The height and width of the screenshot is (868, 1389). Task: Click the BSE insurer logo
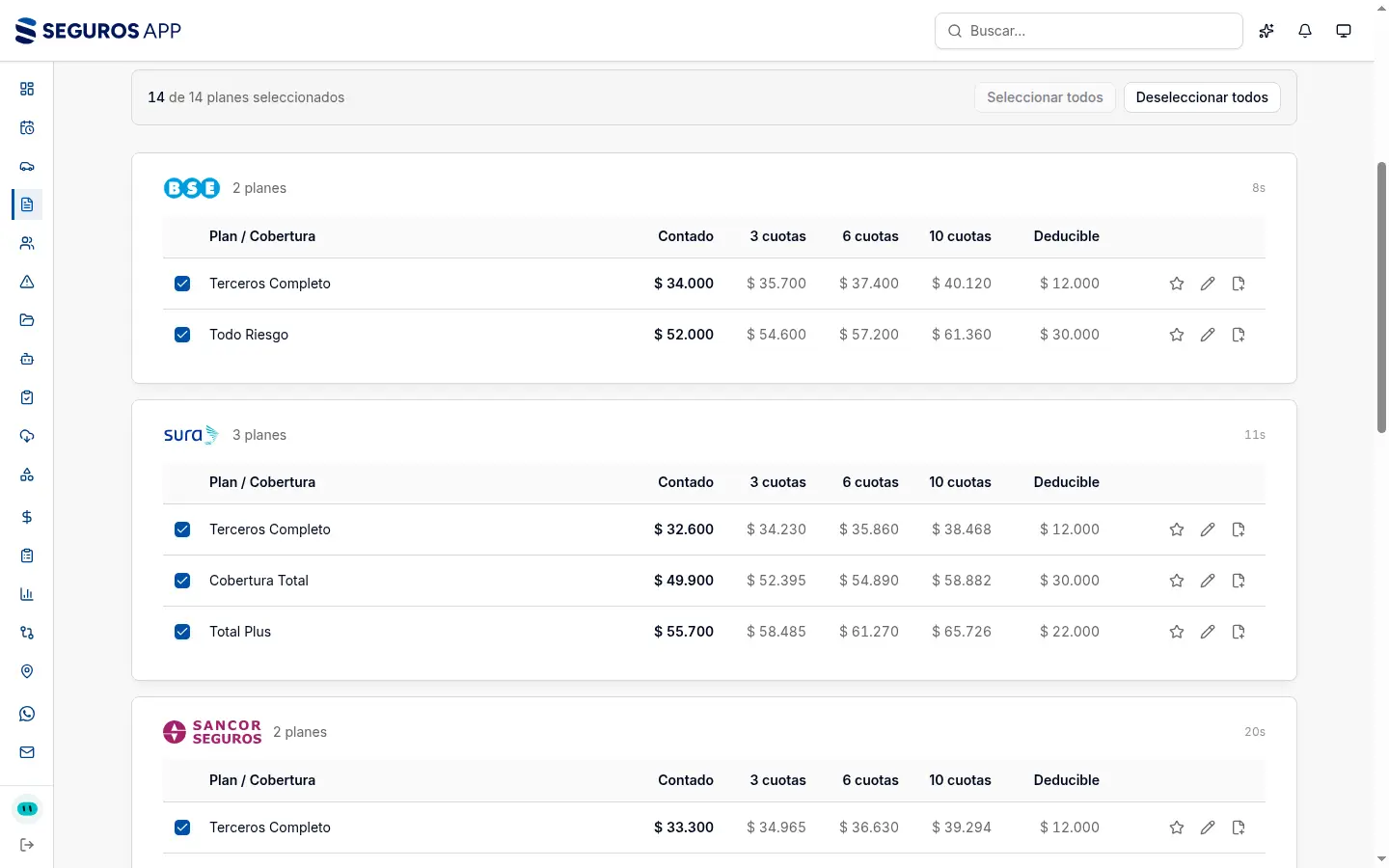(x=192, y=188)
